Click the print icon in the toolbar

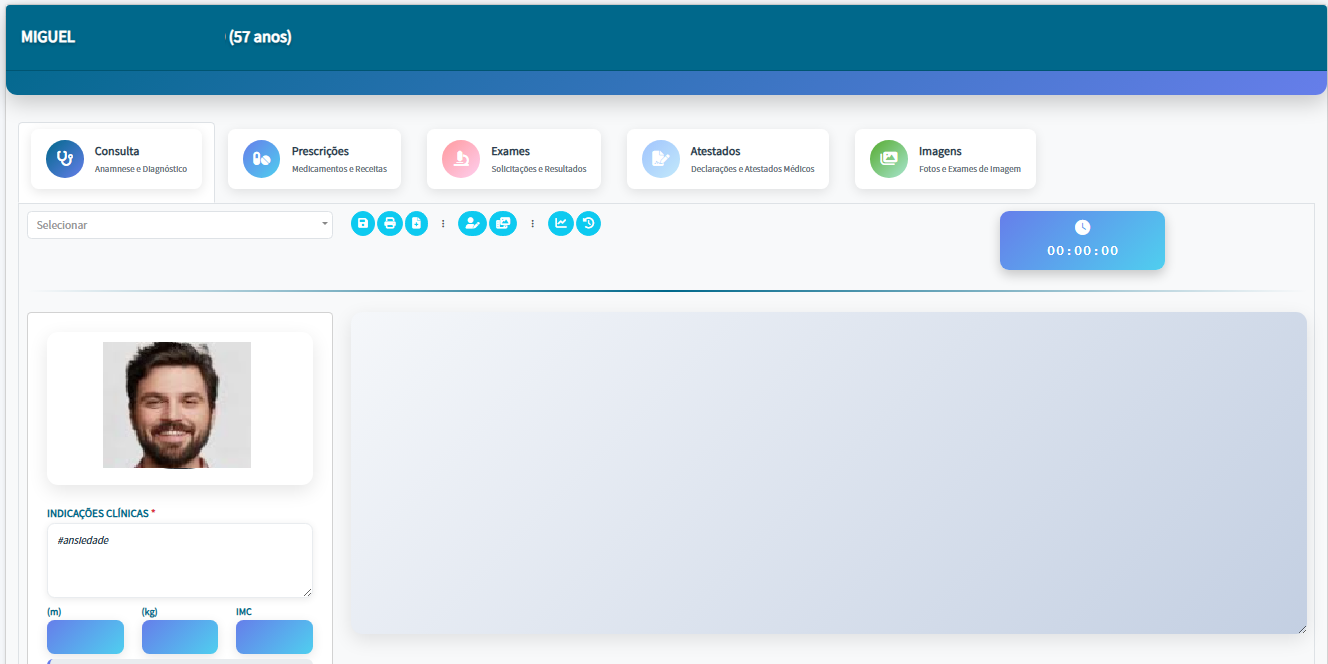coord(390,224)
